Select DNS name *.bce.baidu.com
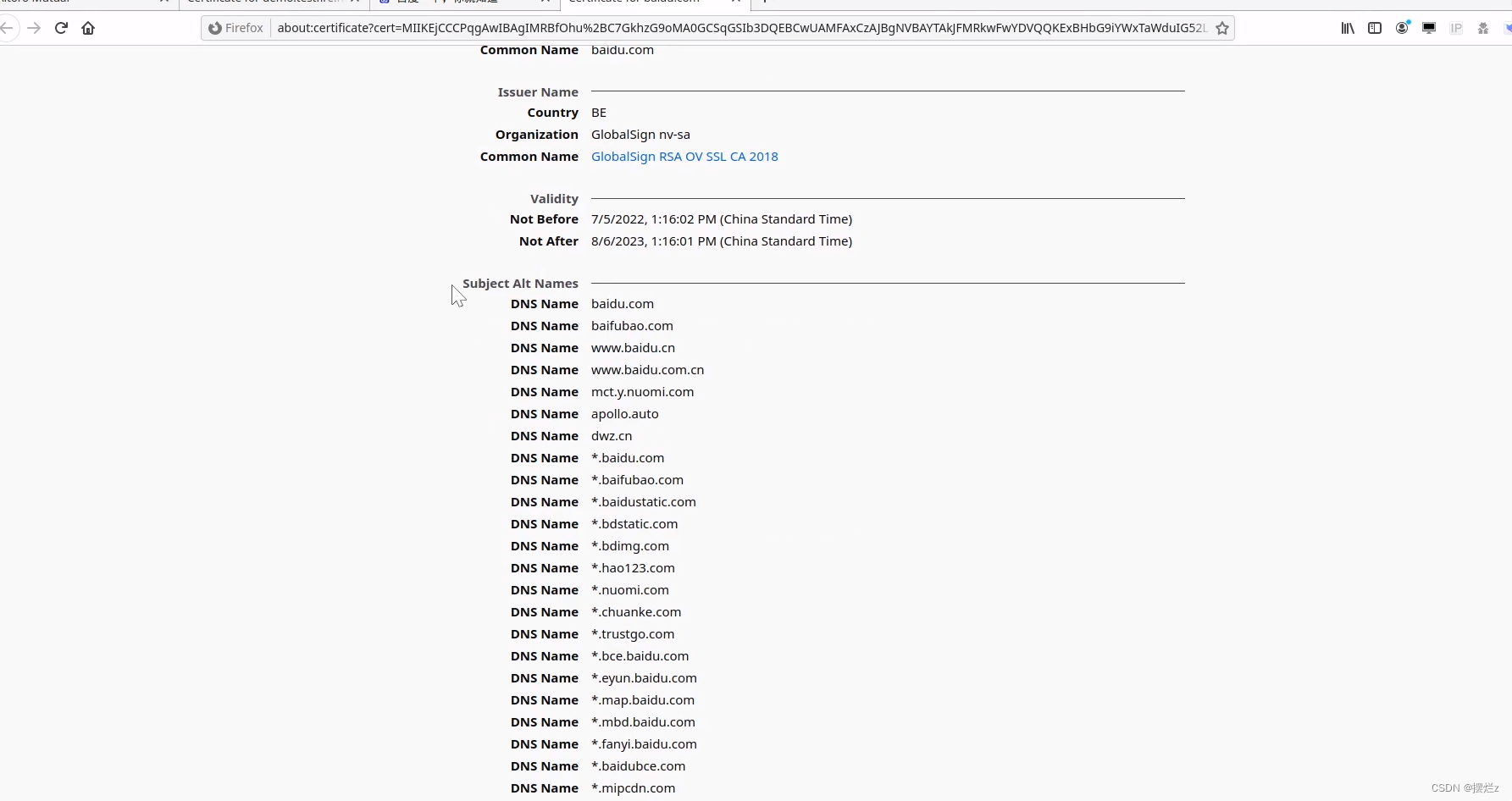1512x801 pixels. coord(640,656)
